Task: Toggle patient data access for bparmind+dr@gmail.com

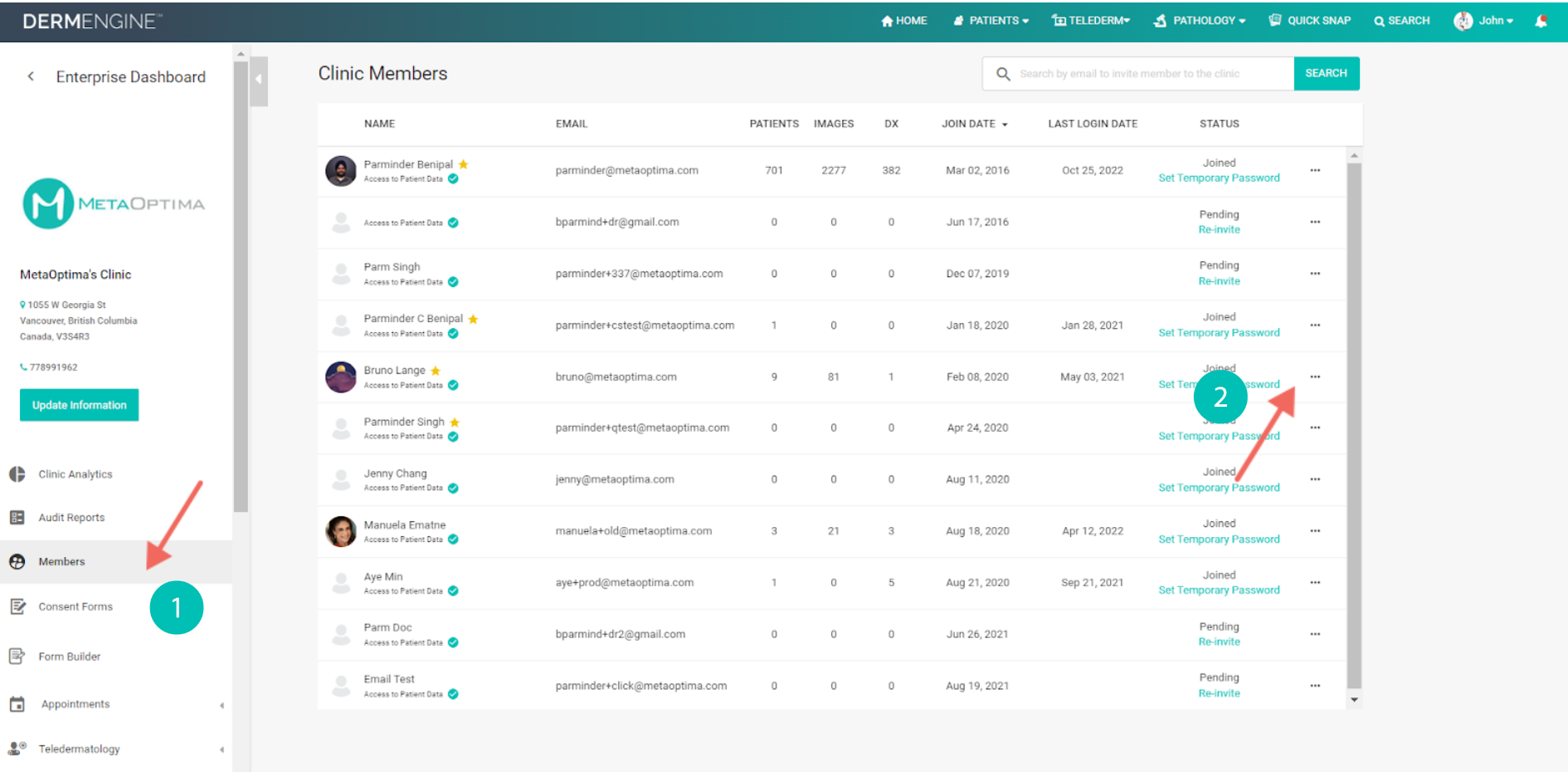Action: (453, 222)
